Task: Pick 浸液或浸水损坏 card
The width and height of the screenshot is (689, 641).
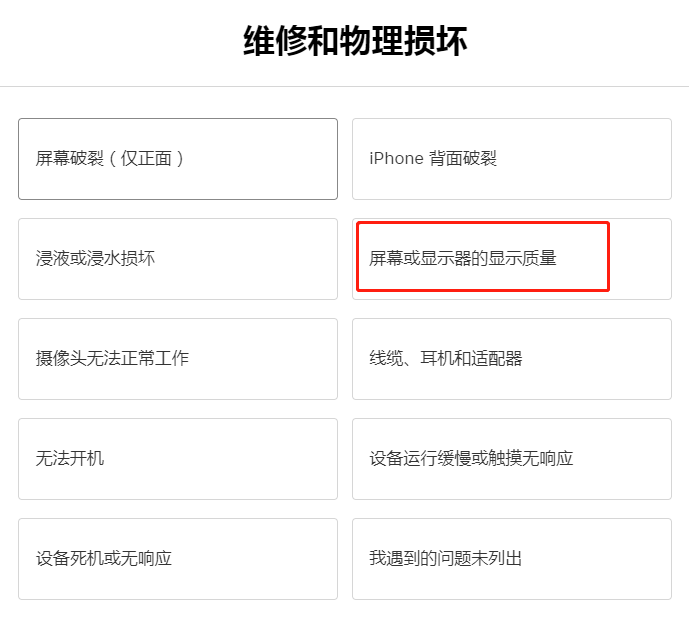Action: [x=178, y=259]
